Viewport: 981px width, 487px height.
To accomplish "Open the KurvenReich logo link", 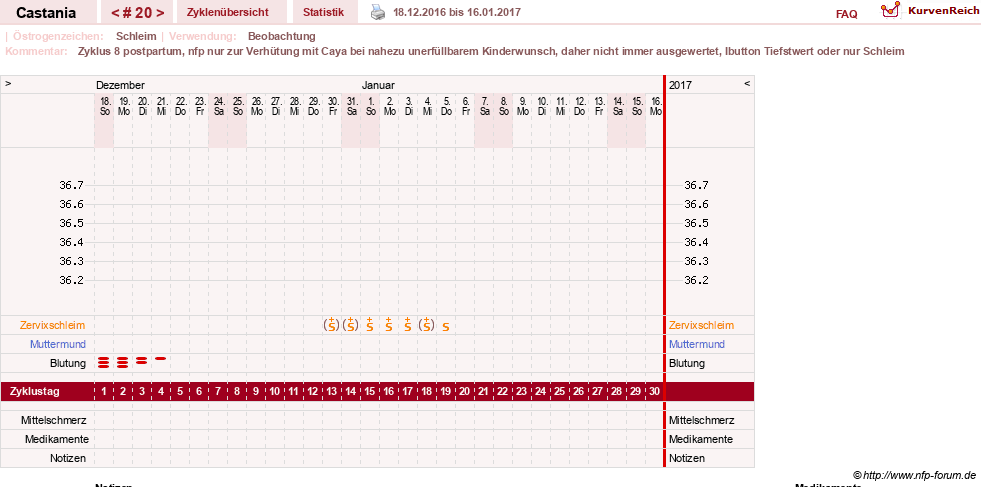I will tap(929, 11).
